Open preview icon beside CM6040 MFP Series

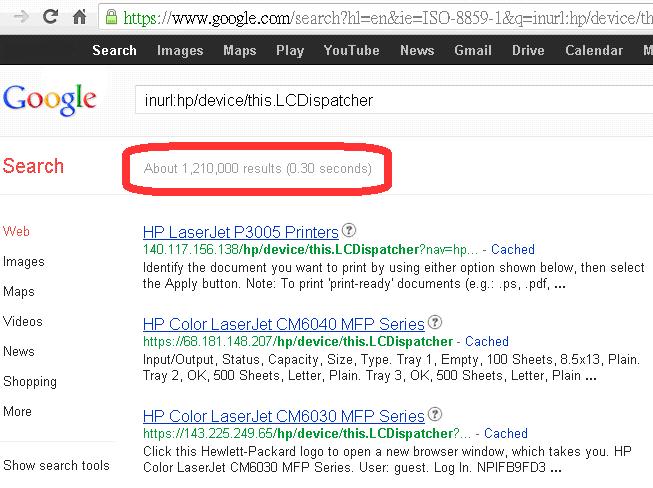coord(435,322)
